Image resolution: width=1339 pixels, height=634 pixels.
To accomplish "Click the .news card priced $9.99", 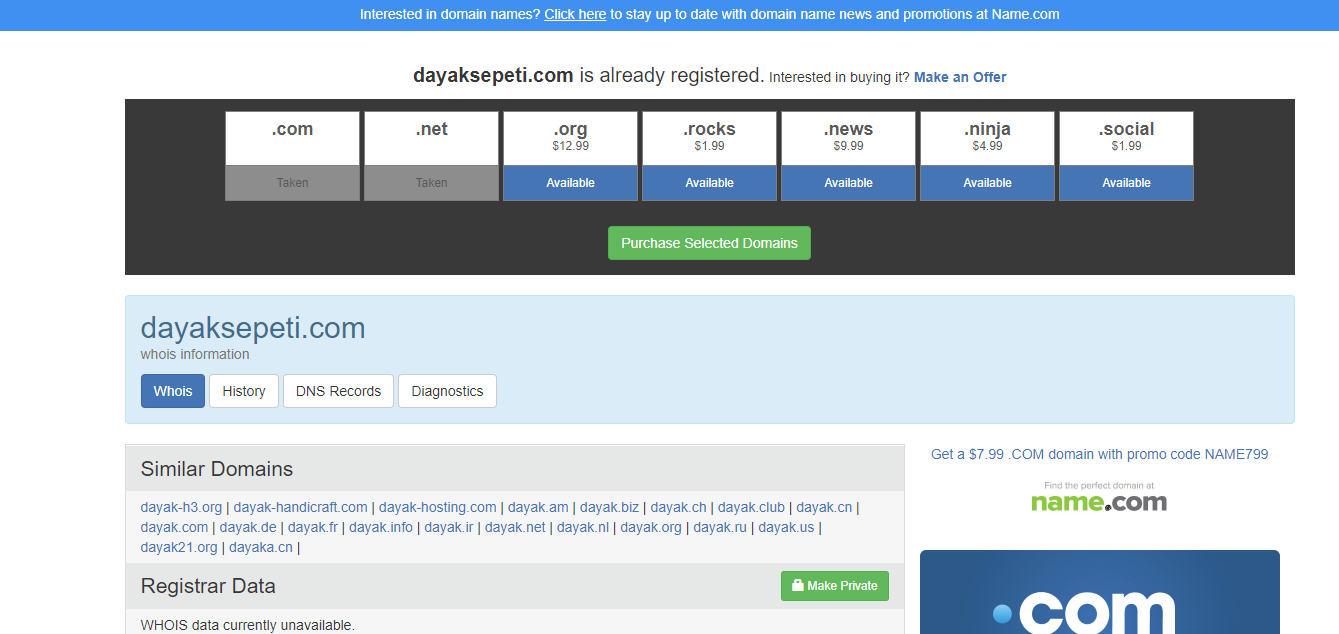I will [x=848, y=139].
